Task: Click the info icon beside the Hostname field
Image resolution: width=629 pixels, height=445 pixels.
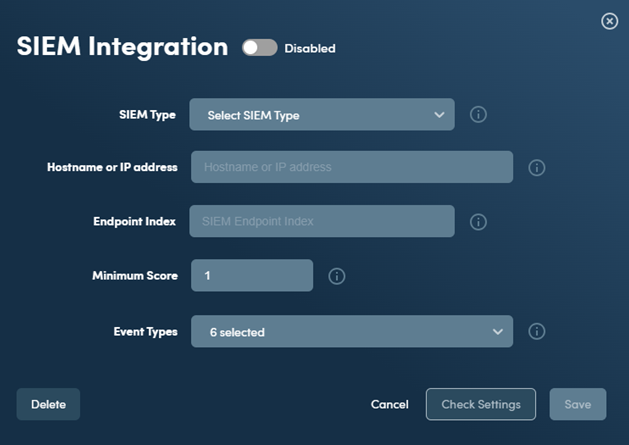Action: (x=537, y=168)
